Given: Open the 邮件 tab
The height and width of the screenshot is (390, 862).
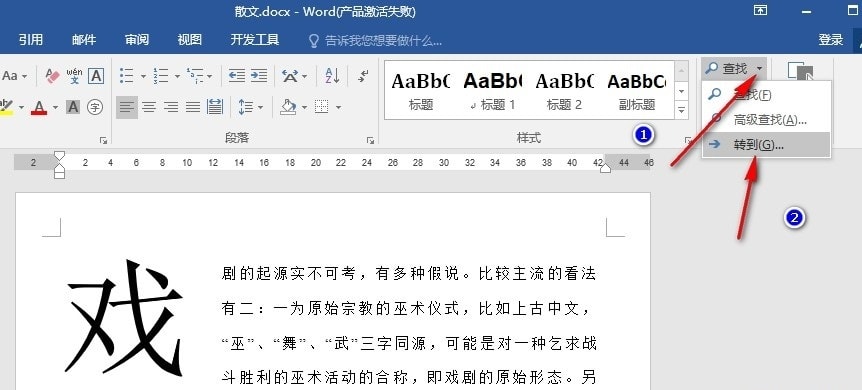Looking at the screenshot, I should pos(84,40).
